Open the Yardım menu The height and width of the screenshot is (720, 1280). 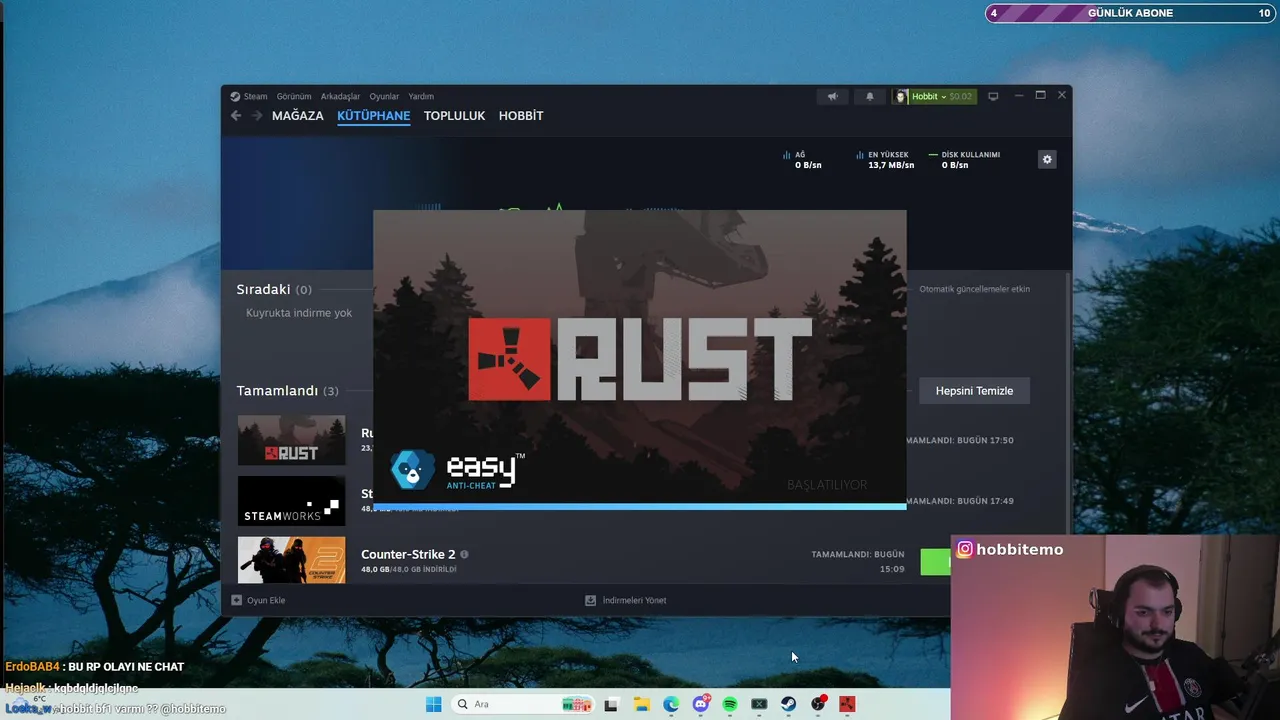point(421,97)
